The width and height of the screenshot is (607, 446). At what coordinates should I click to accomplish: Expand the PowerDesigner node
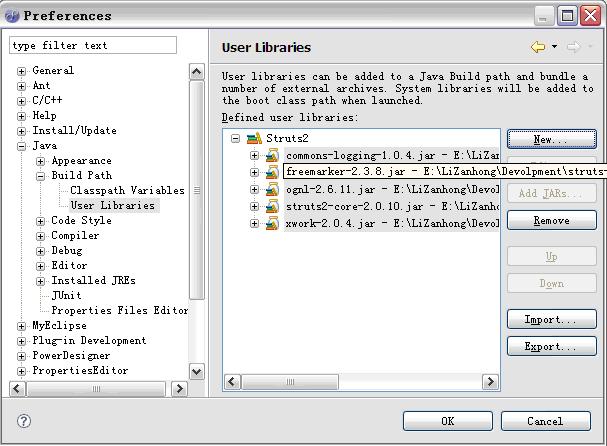(22, 356)
